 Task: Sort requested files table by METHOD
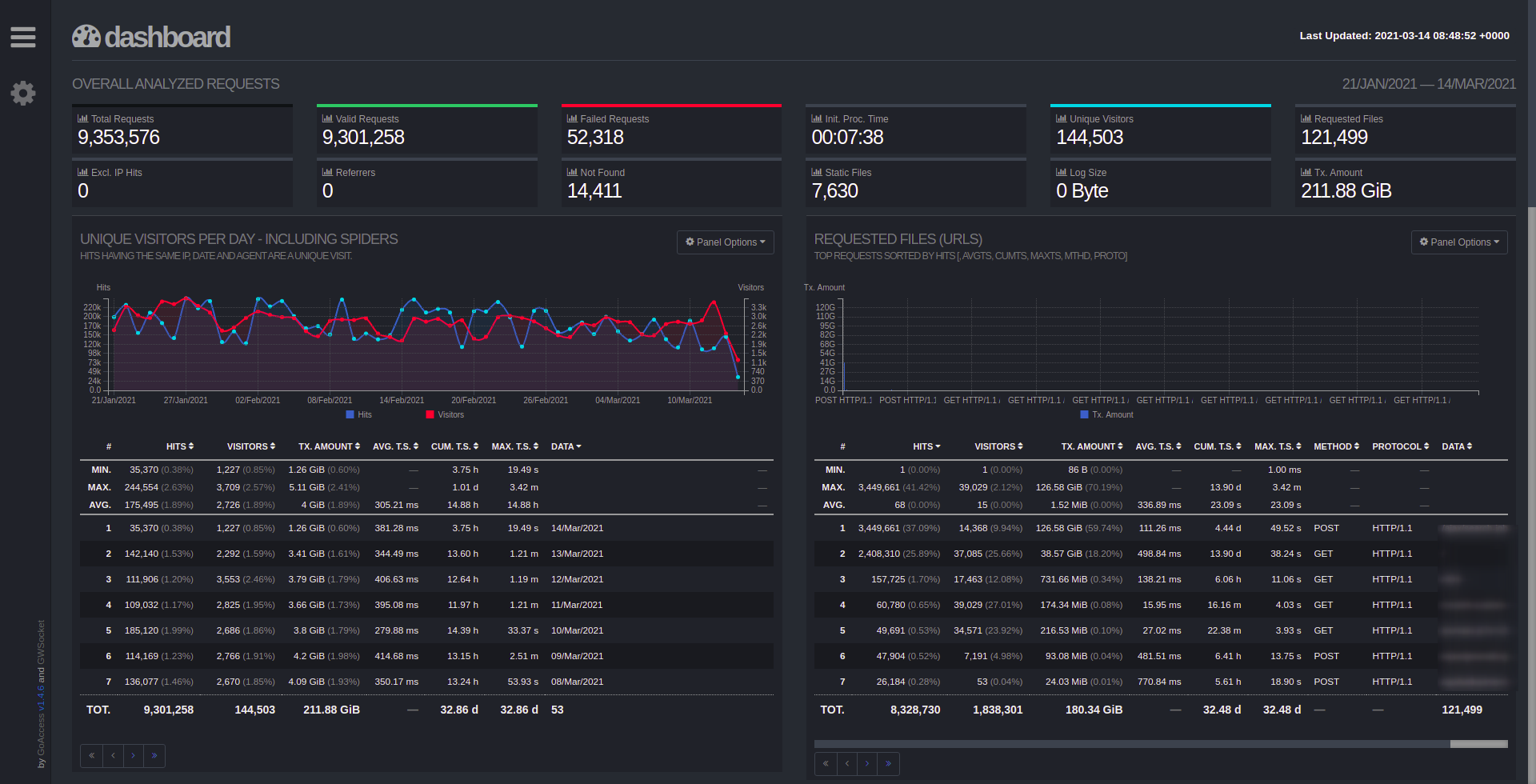(x=1337, y=446)
